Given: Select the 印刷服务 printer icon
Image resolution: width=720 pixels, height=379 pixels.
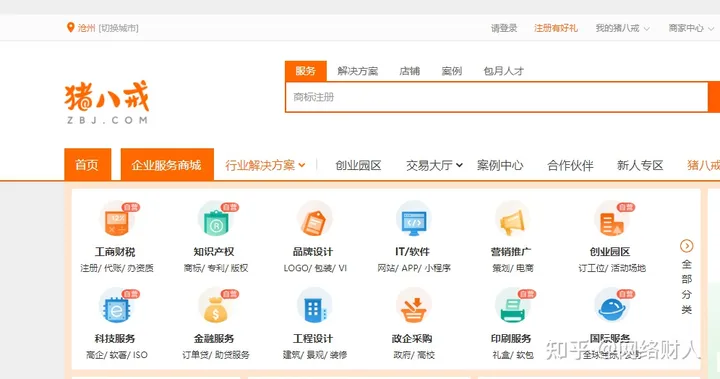Looking at the screenshot, I should (512, 306).
